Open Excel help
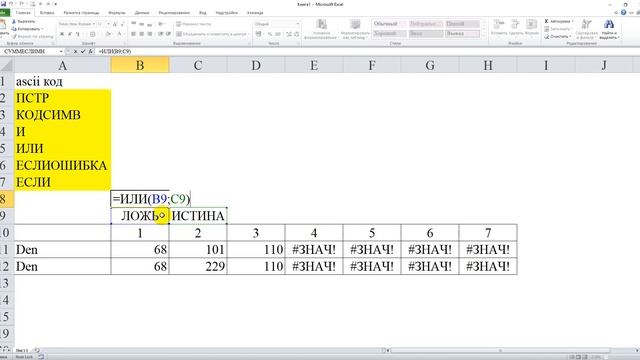Viewport: 640px width, 360px height. 623,12
